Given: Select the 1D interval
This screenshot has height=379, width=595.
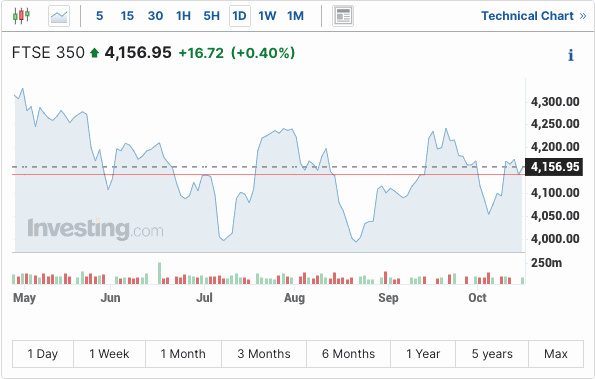Looking at the screenshot, I should [240, 16].
